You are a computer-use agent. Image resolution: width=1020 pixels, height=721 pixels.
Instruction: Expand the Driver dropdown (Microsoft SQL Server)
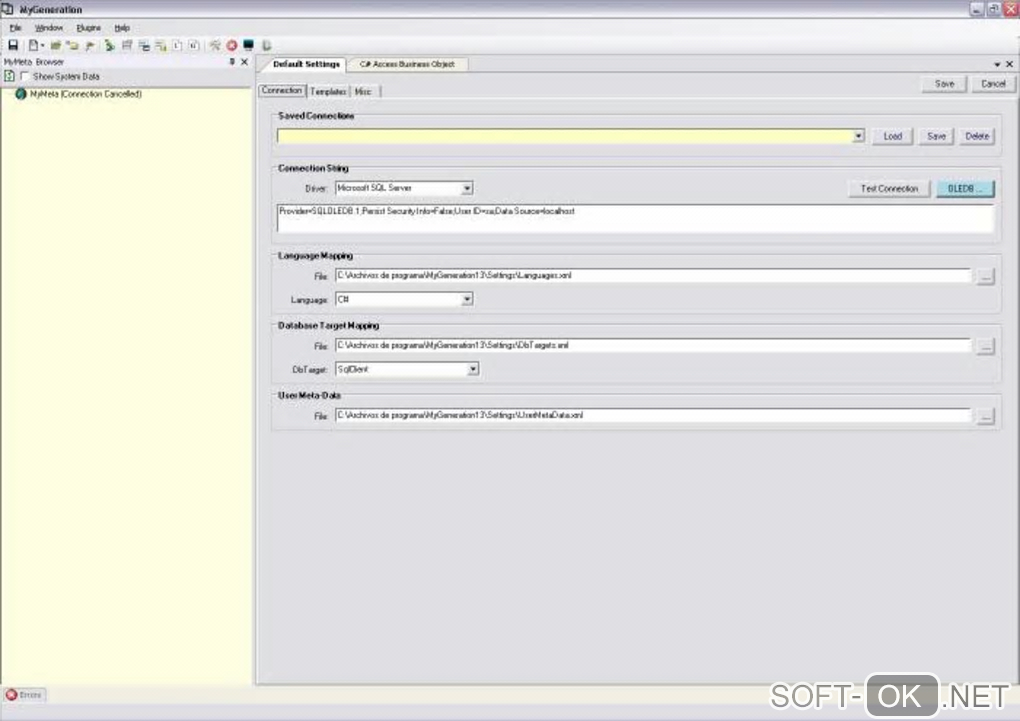467,188
